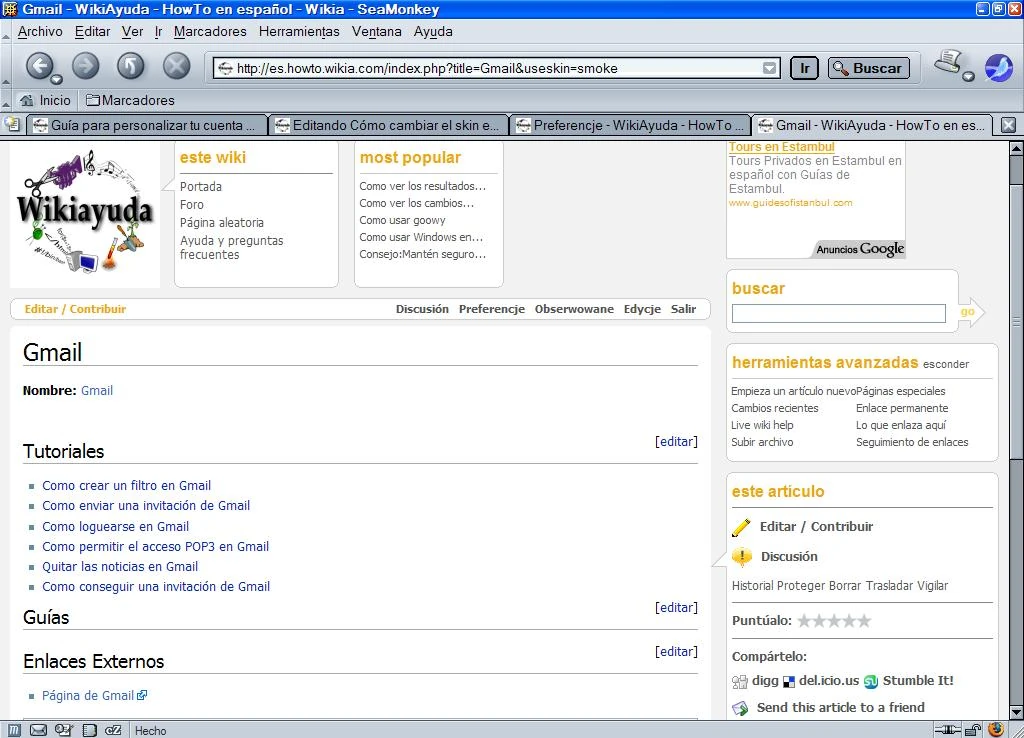The height and width of the screenshot is (738, 1024).
Task: Click the Reload page arrow icon
Action: pyautogui.click(x=129, y=66)
